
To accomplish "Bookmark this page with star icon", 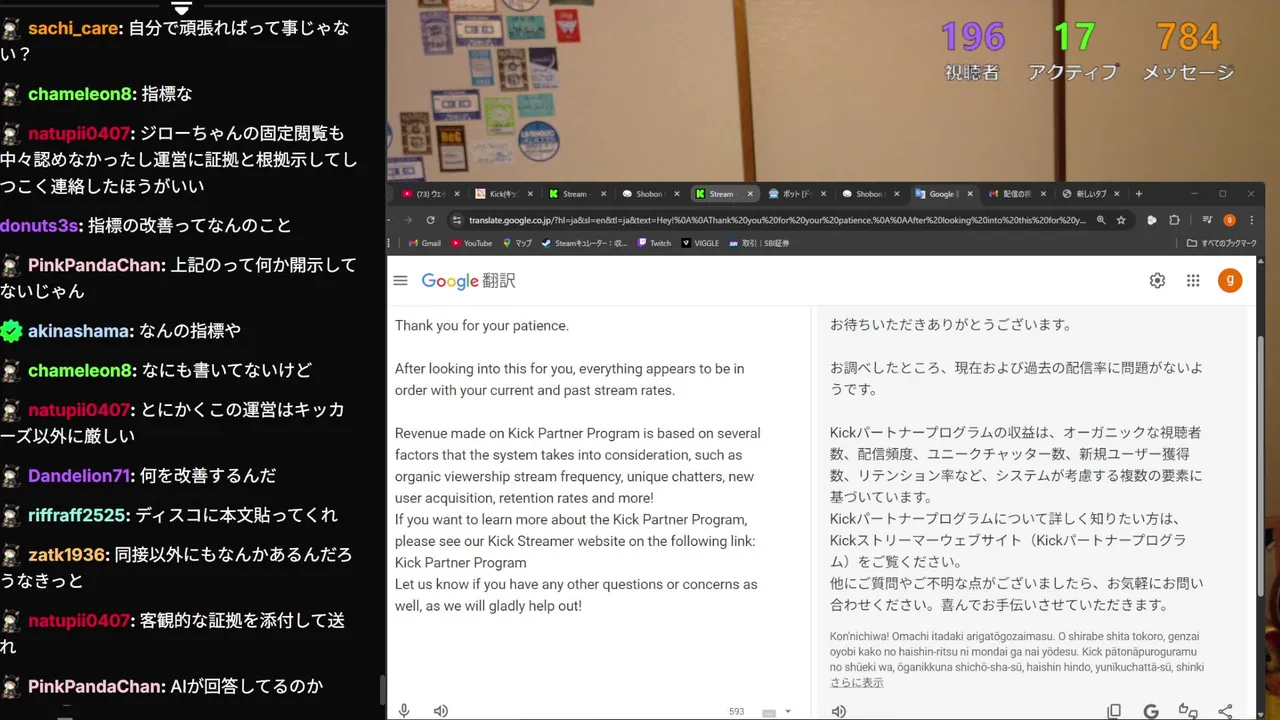I will [1121, 220].
